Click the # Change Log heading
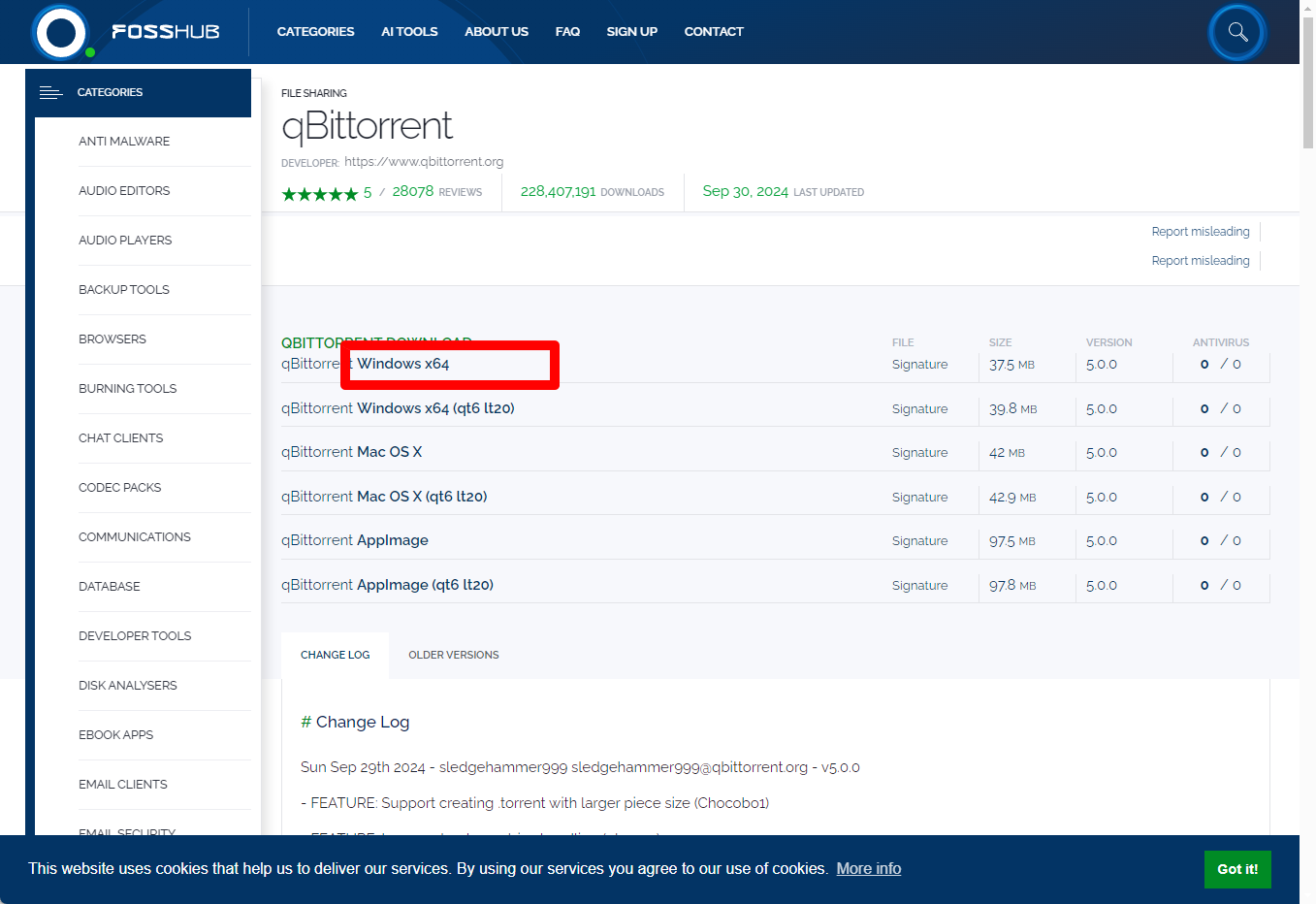Screen dimensions: 1316x904 pyautogui.click(x=355, y=723)
